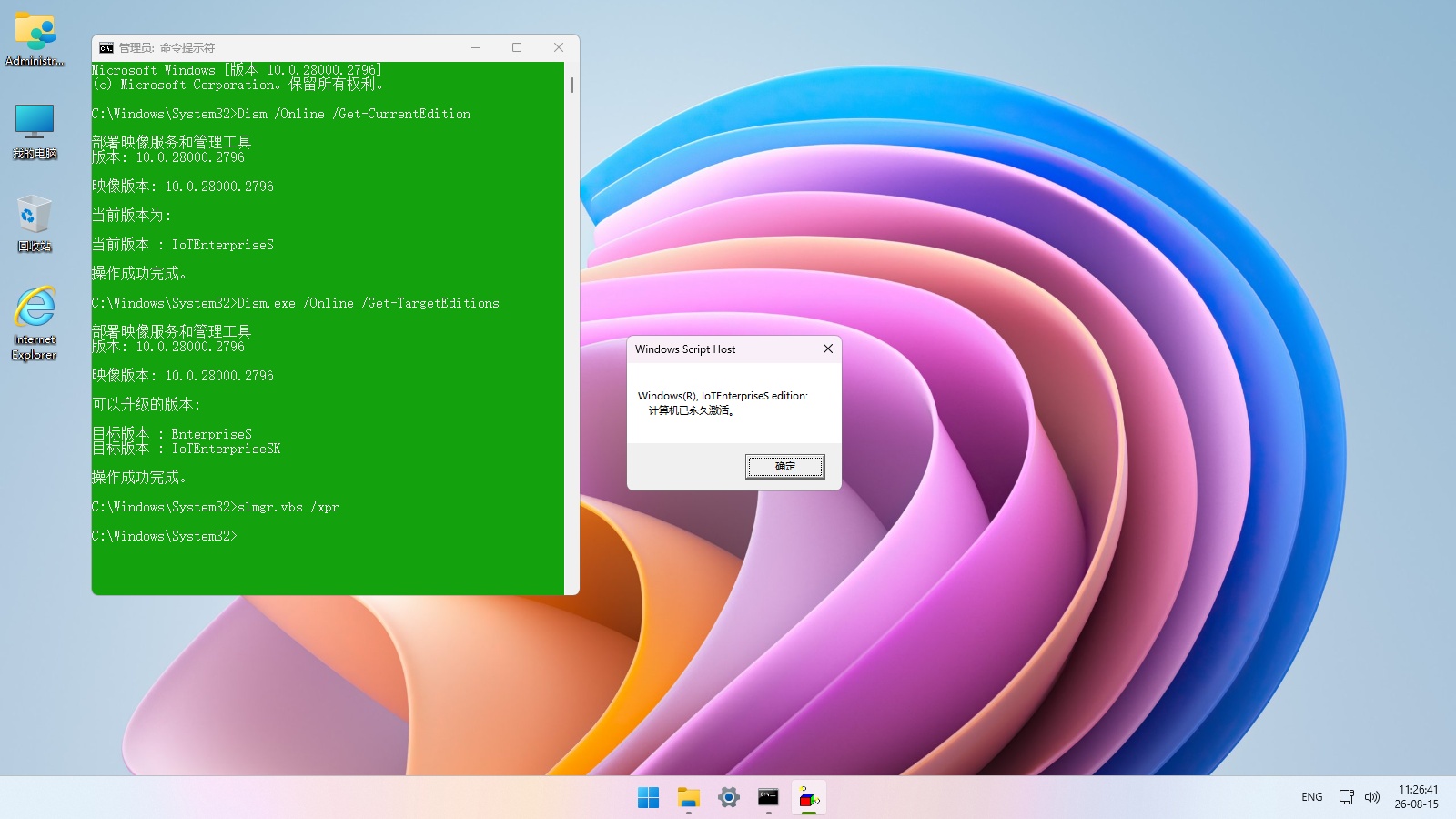Open the volume speaker tray icon
The width and height of the screenshot is (1456, 819).
pos(1372,797)
